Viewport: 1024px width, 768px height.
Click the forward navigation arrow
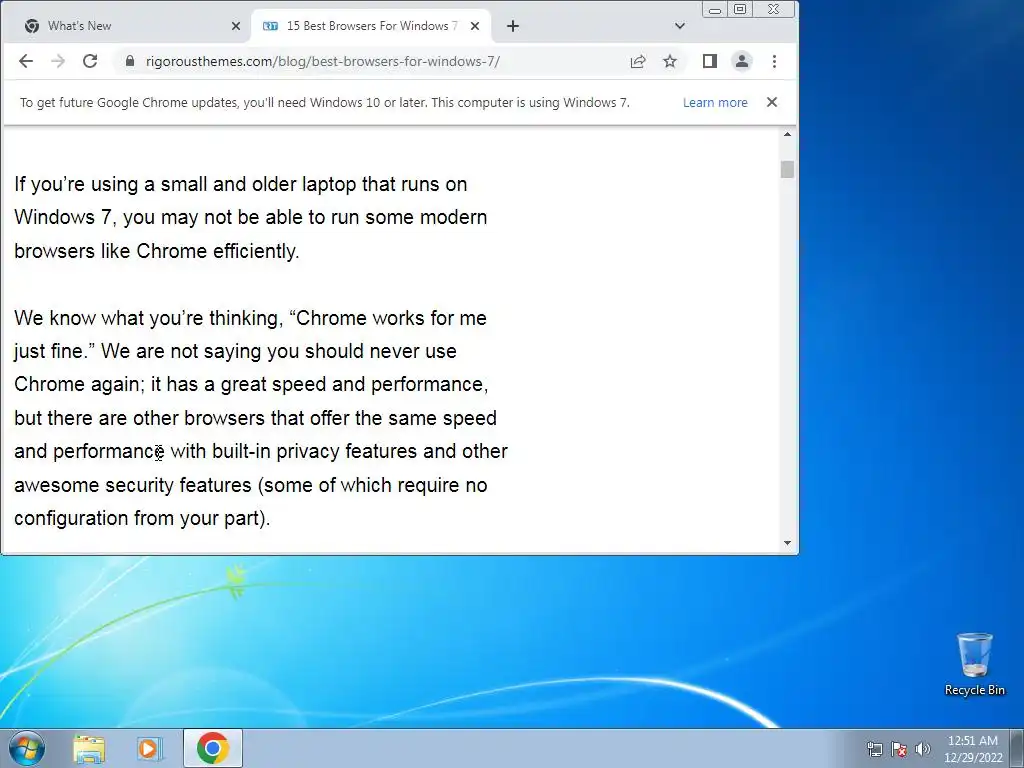(57, 61)
